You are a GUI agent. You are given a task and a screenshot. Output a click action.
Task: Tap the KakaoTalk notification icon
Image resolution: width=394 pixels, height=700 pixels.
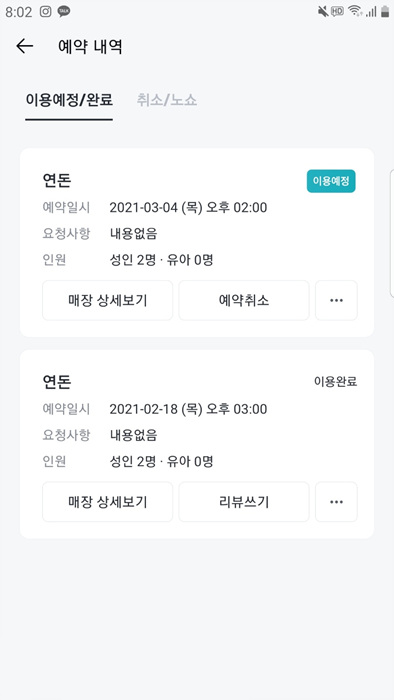[64, 12]
